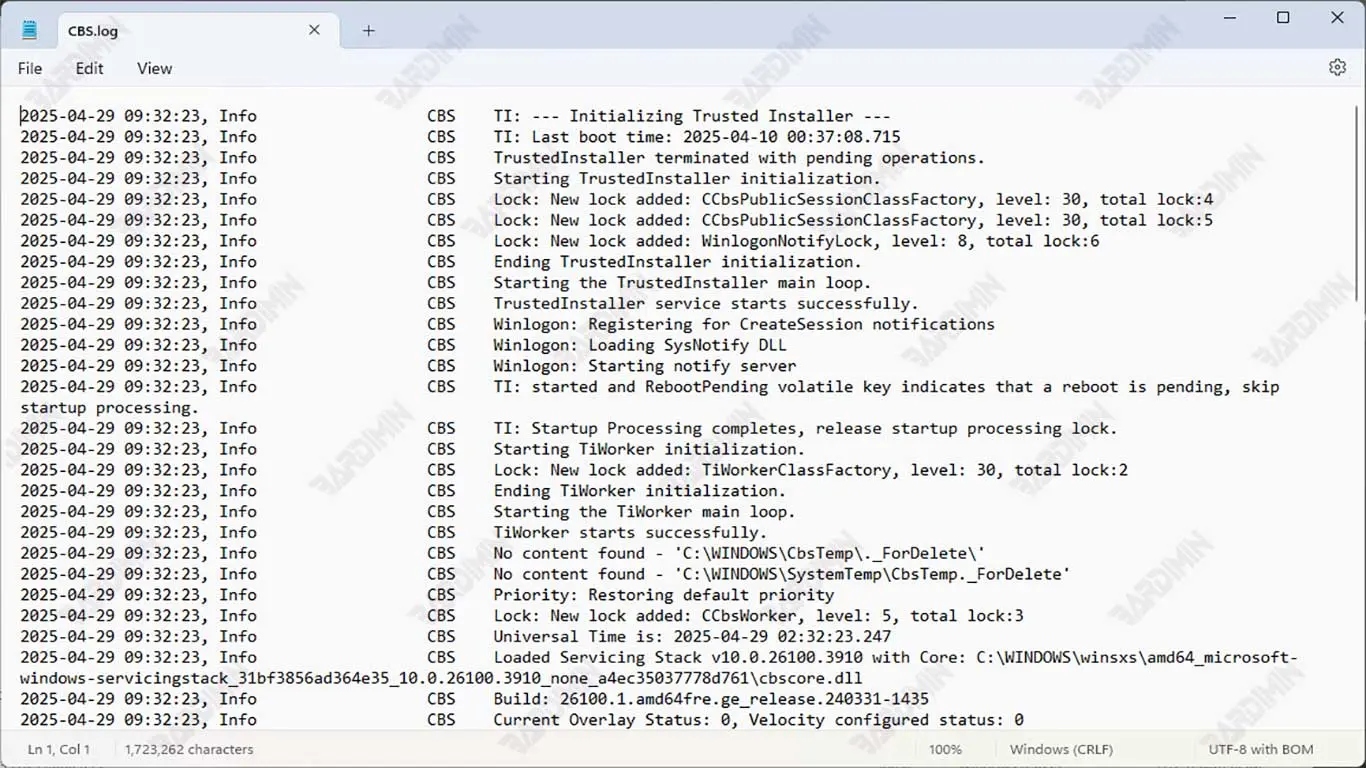Click the Ln 1, Col 1 position indicator

58,749
